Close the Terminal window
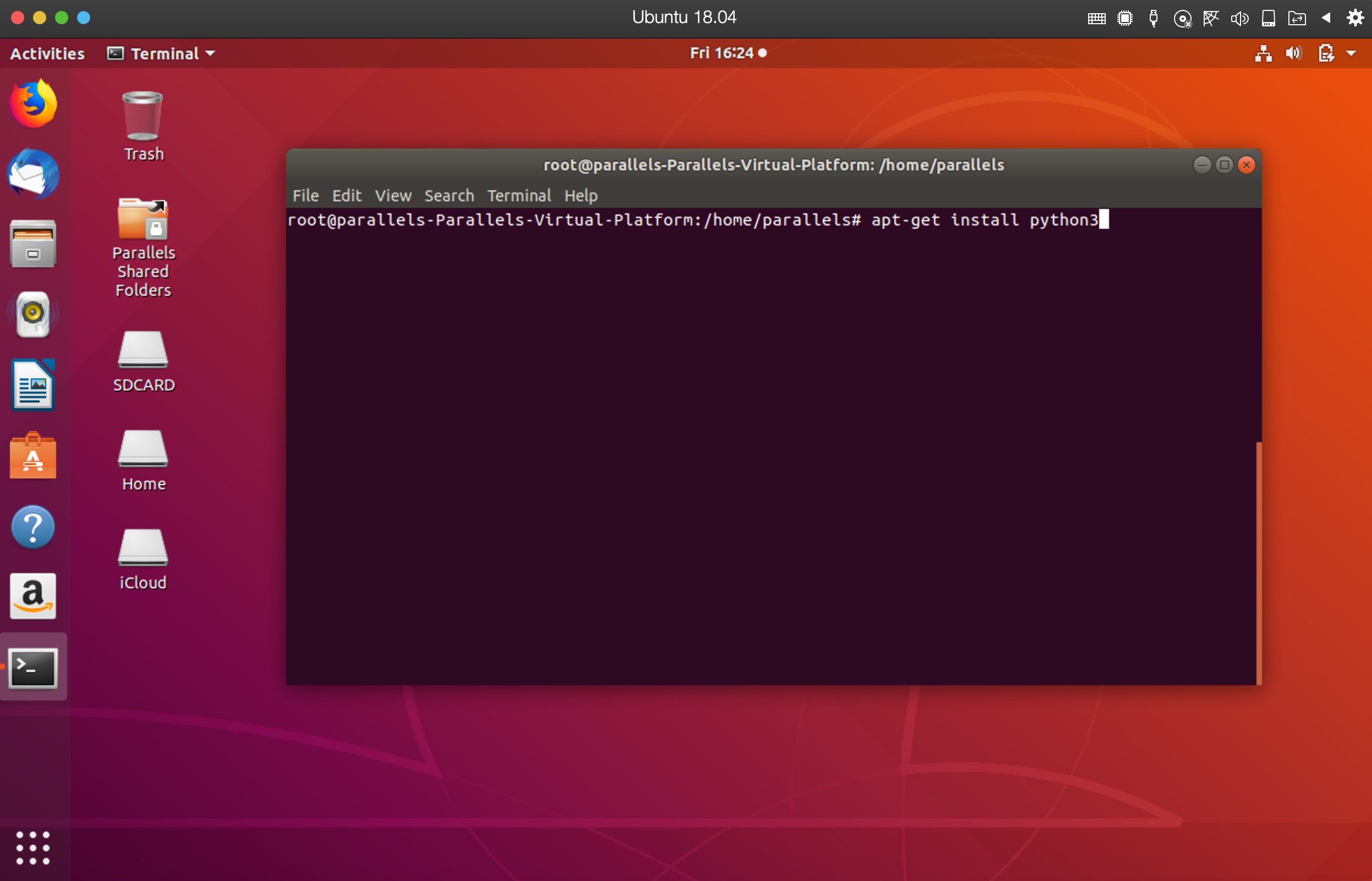This screenshot has width=1372, height=881. (1247, 165)
